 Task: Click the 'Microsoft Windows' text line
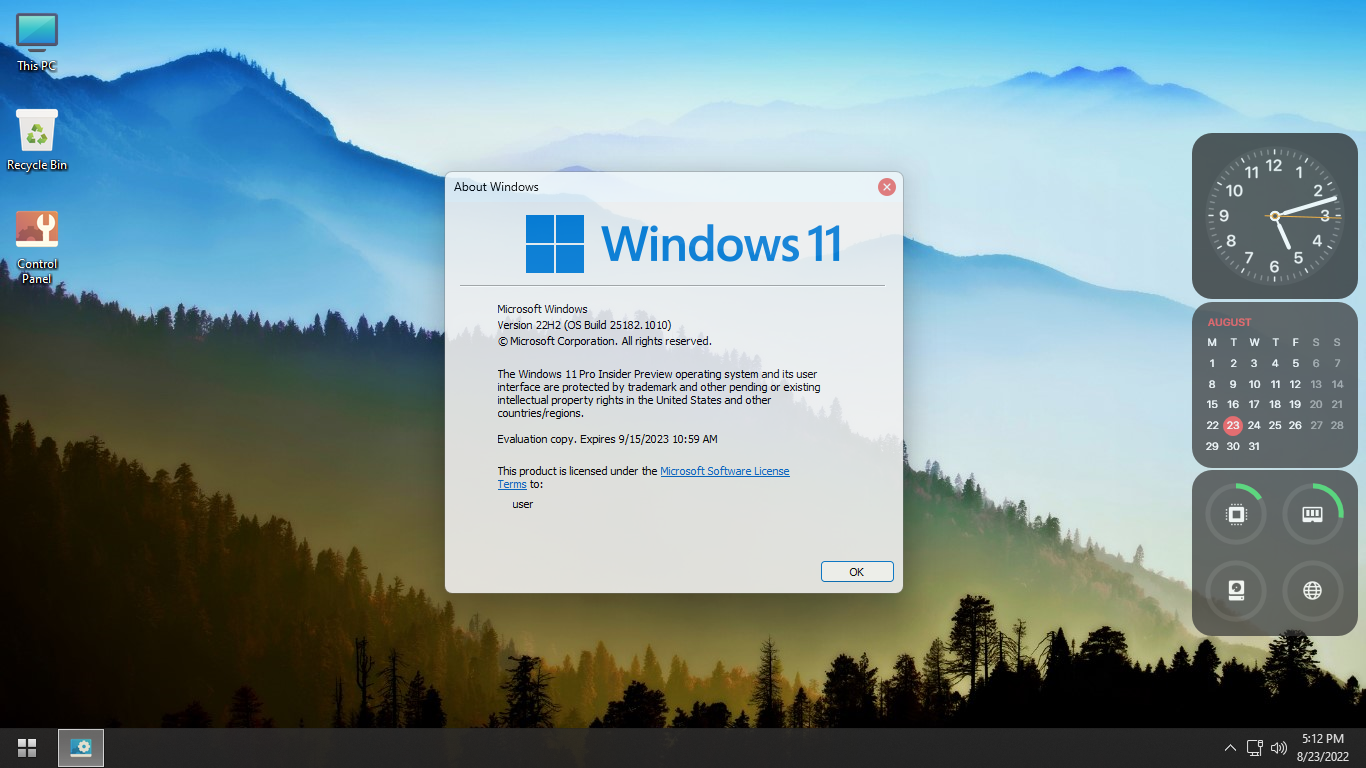click(542, 309)
